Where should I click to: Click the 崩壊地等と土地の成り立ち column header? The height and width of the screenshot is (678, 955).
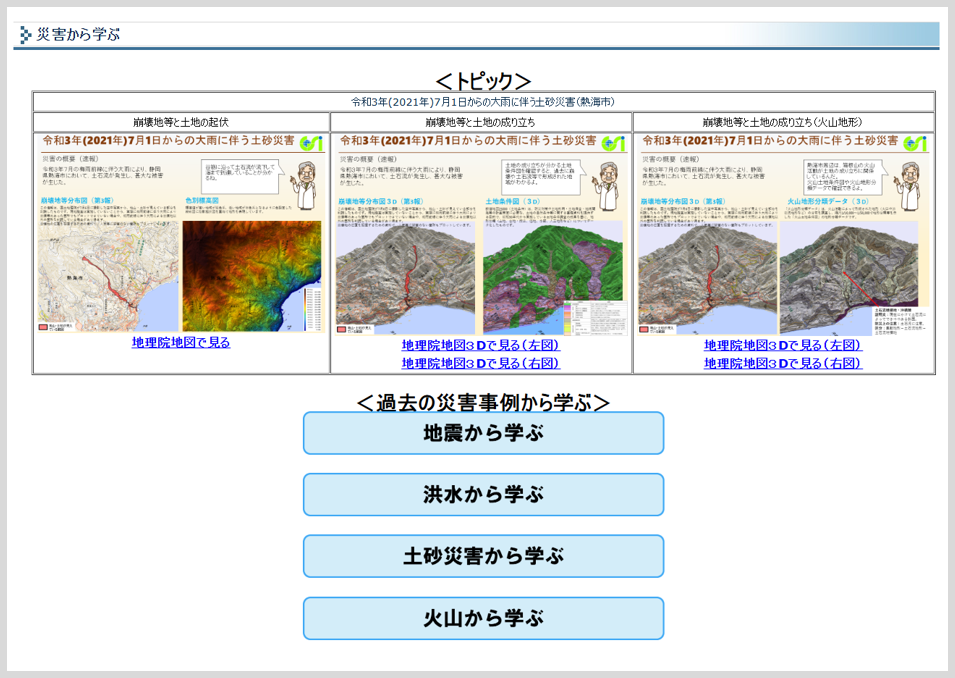tap(481, 122)
